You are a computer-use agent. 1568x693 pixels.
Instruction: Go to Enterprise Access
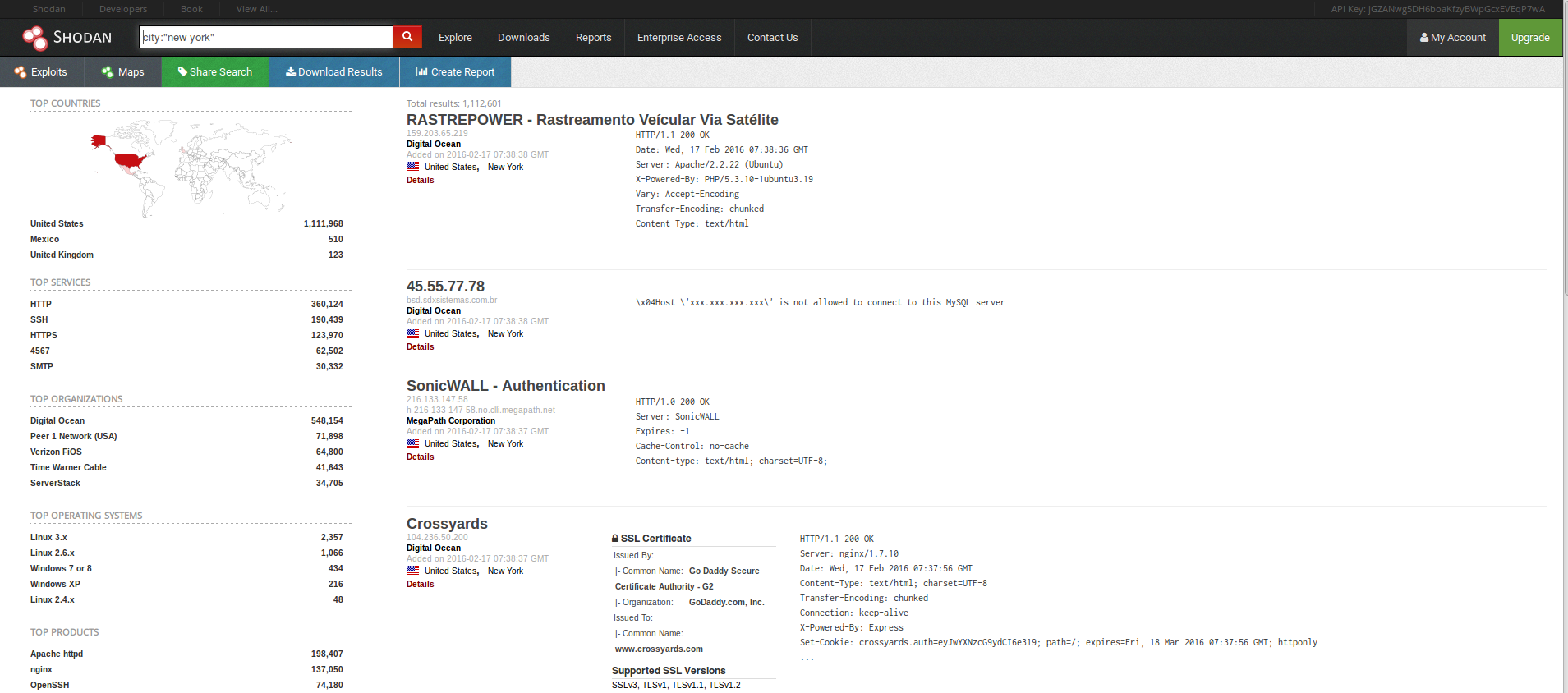679,38
